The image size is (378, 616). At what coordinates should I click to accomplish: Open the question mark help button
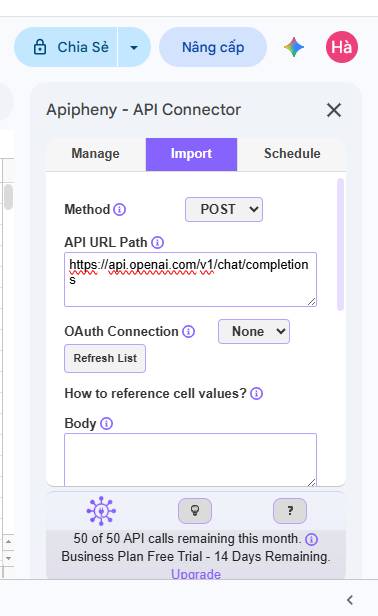pyautogui.click(x=290, y=511)
